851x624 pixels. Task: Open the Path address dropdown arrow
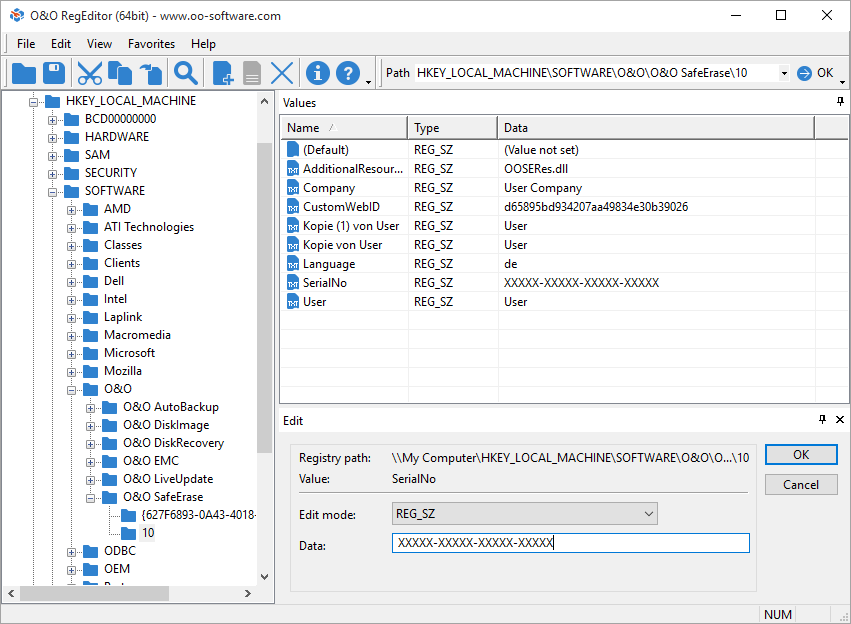783,73
